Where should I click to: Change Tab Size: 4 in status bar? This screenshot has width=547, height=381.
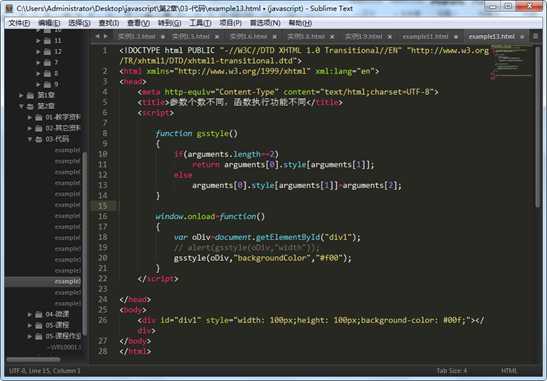(452, 371)
